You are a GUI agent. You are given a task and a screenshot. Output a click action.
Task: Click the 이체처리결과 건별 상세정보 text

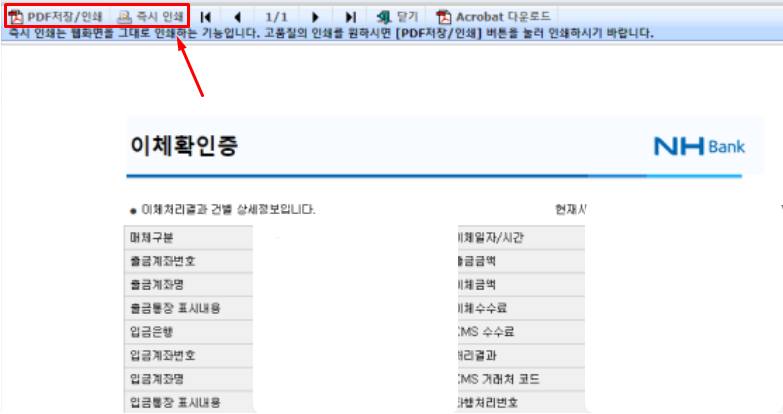click(x=228, y=209)
